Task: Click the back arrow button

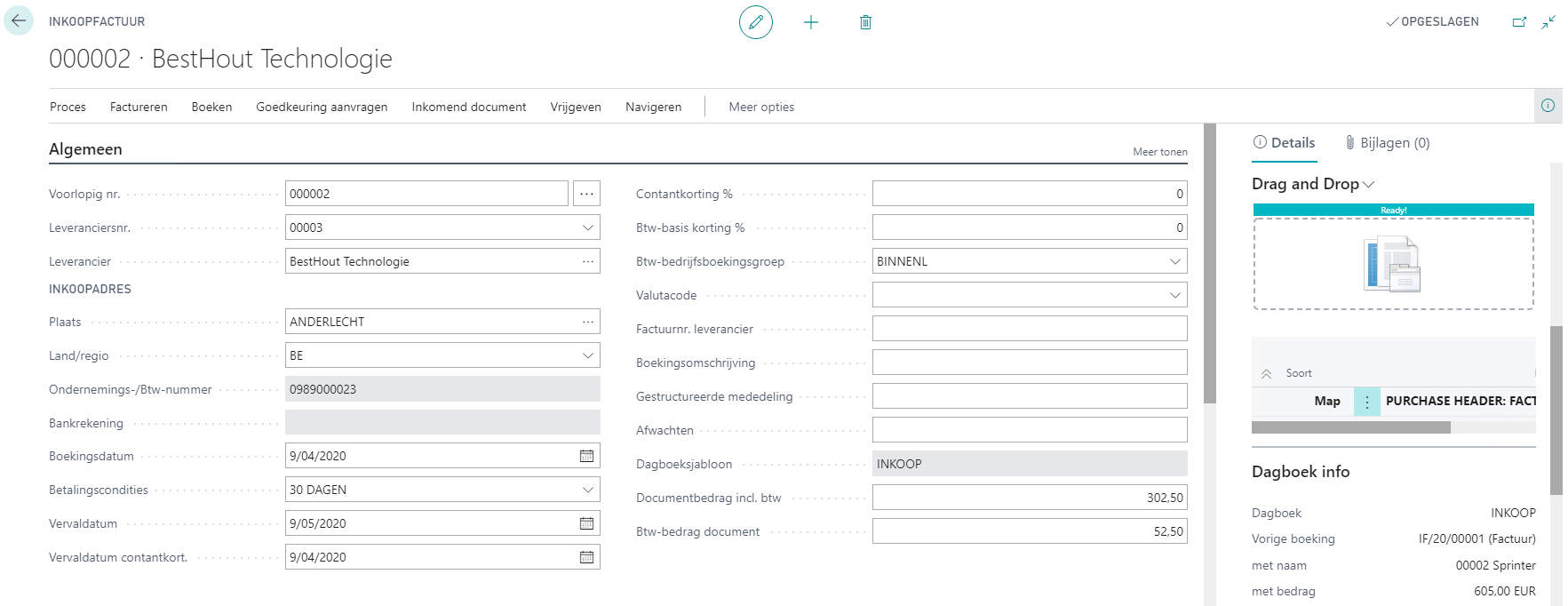Action: pos(19,21)
